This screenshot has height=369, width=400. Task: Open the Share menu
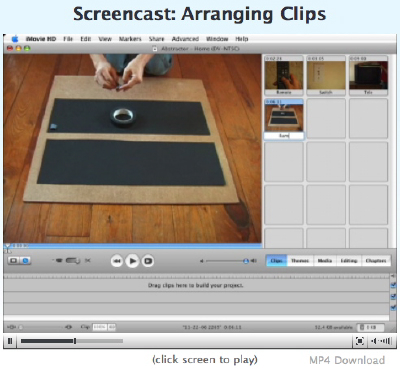tap(156, 39)
